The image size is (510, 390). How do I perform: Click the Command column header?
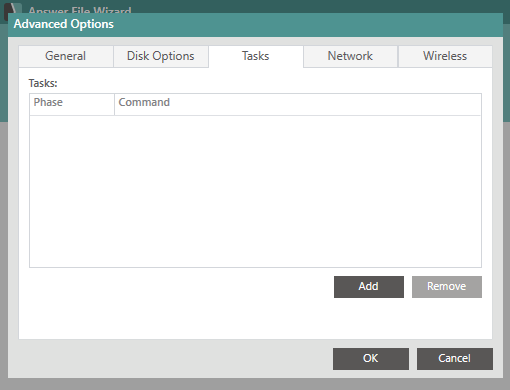[x=298, y=104]
